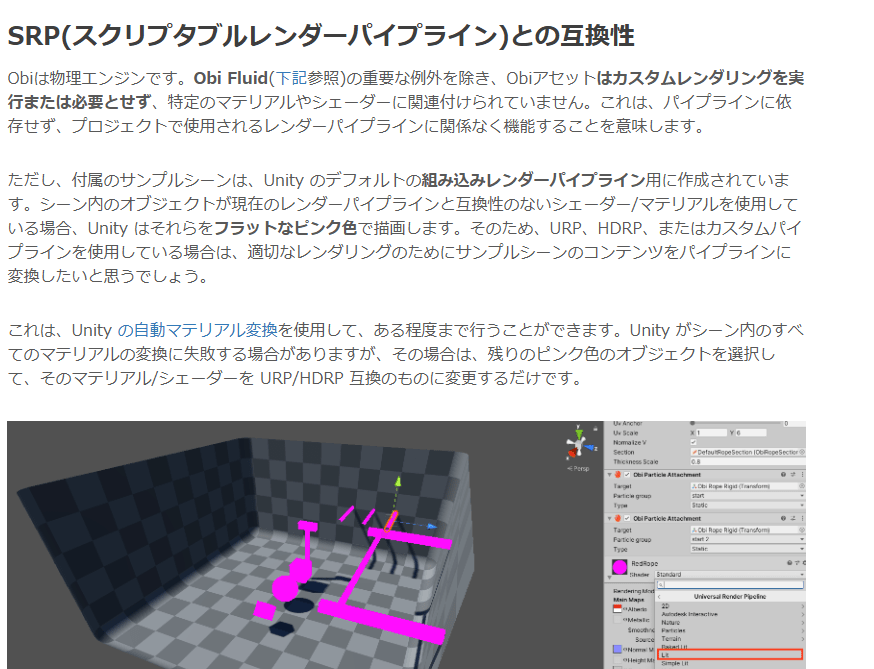
Task: Click the Albedo texture slot icon
Action: [617, 608]
